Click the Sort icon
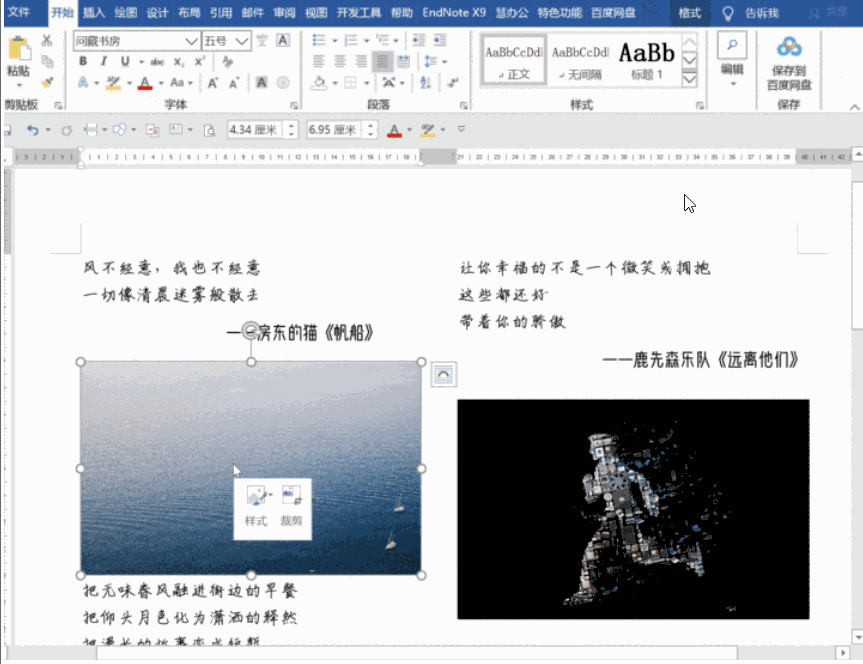 tap(425, 83)
